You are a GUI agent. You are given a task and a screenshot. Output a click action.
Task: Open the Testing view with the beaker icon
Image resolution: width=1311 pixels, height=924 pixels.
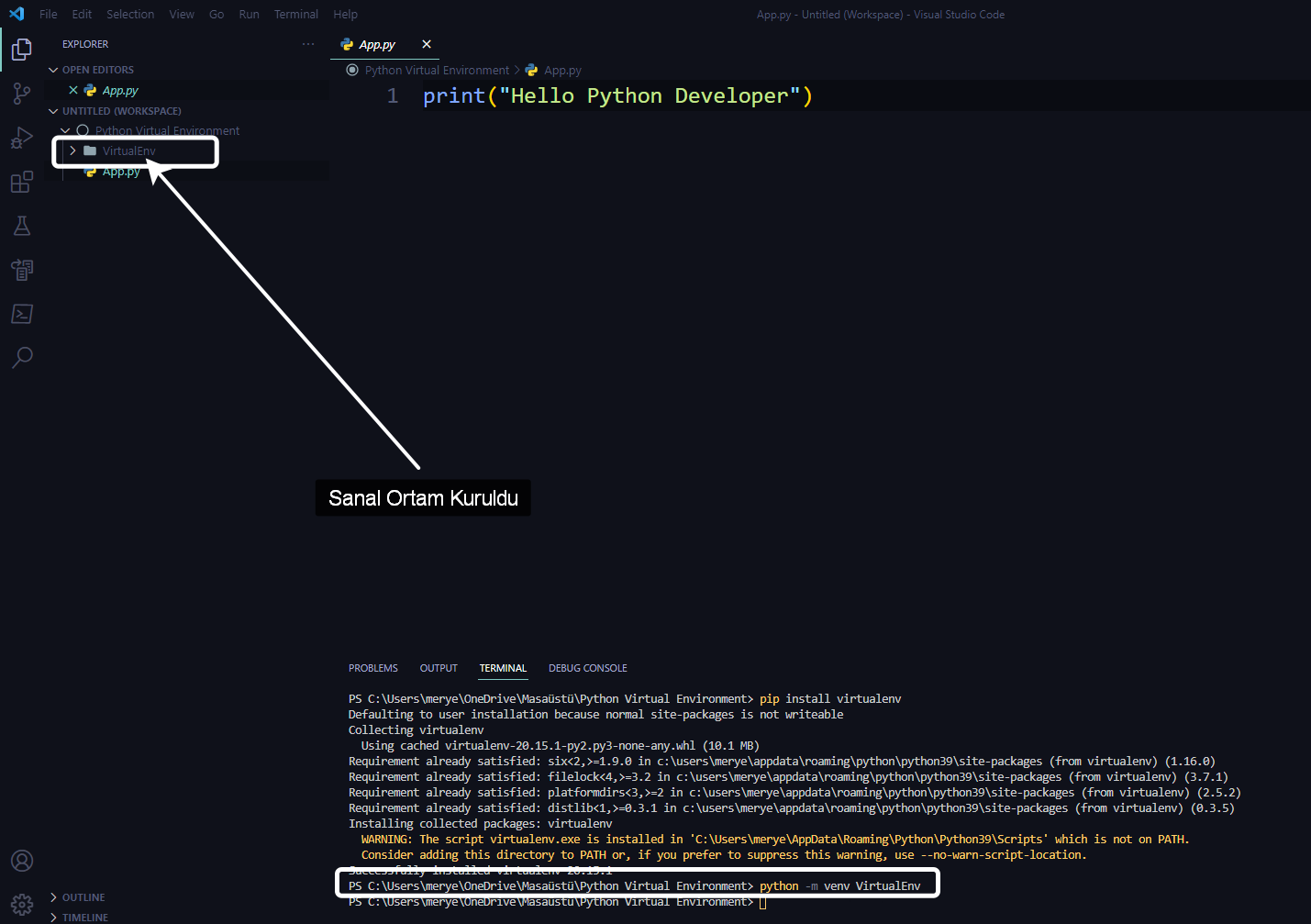[x=21, y=225]
